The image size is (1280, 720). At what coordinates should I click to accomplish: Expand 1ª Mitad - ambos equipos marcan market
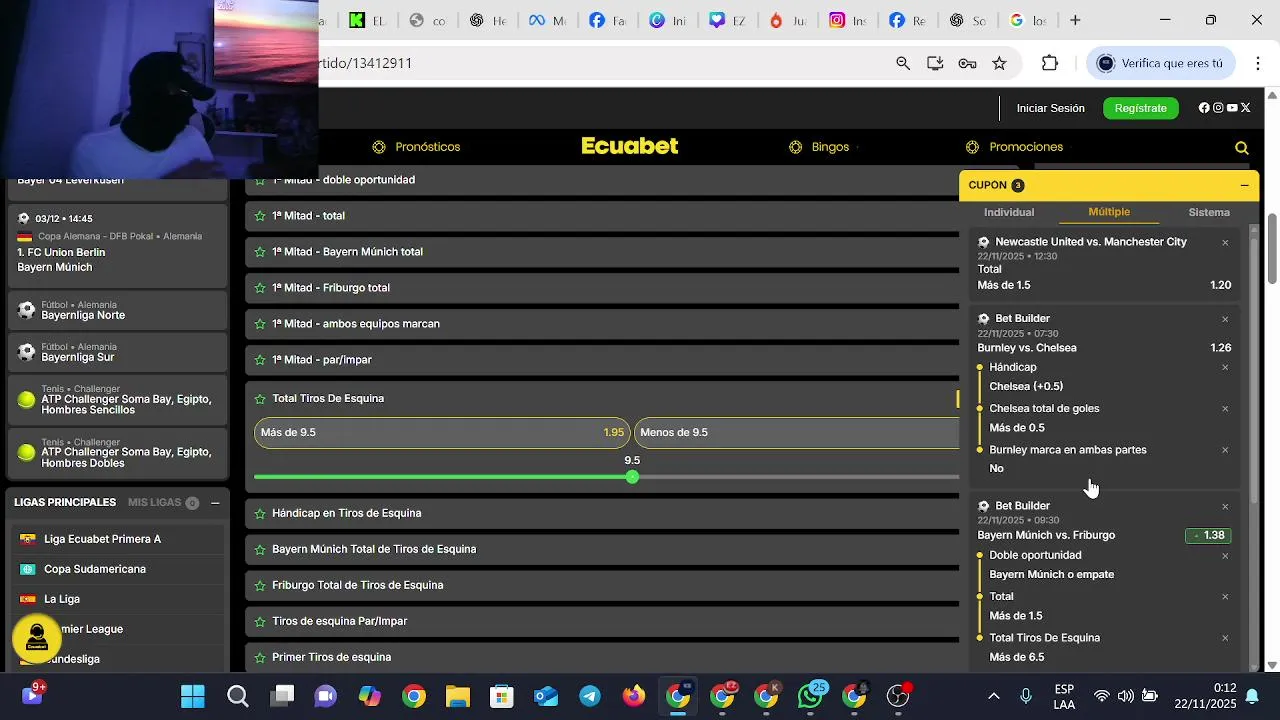tap(602, 324)
